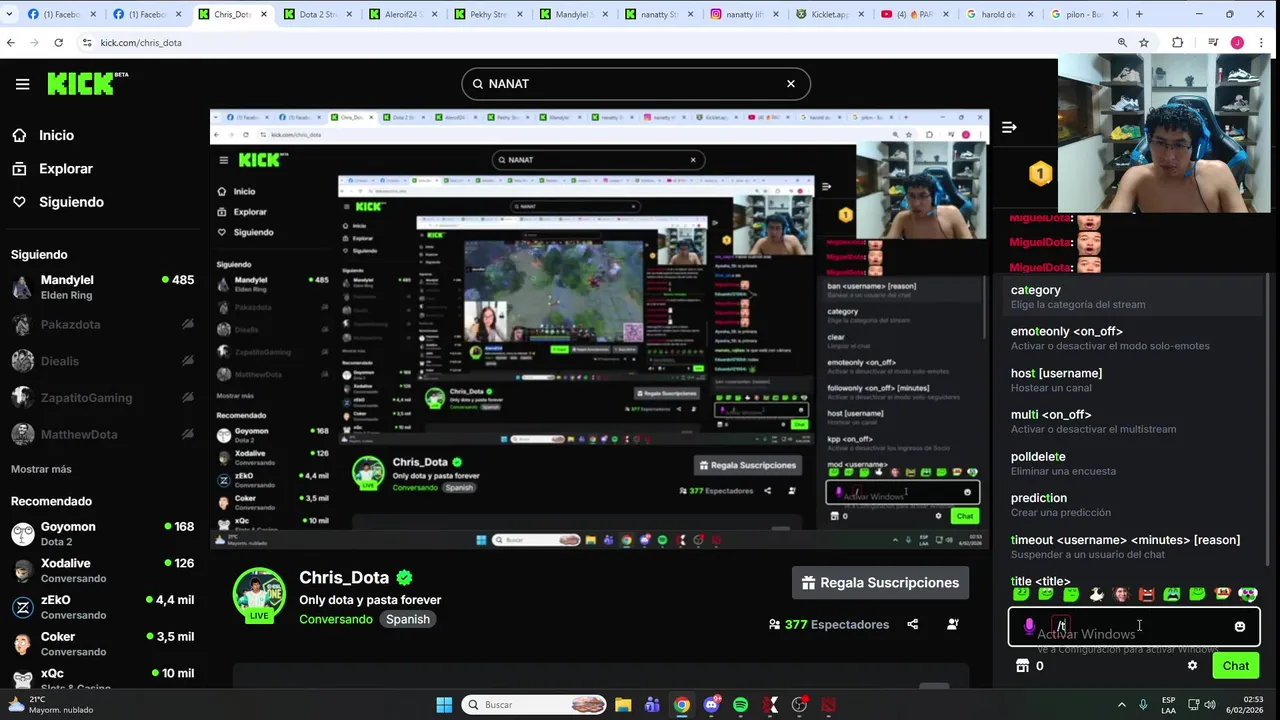Image resolution: width=1280 pixels, height=720 pixels.
Task: Pick the crying green emote
Action: 1172,595
